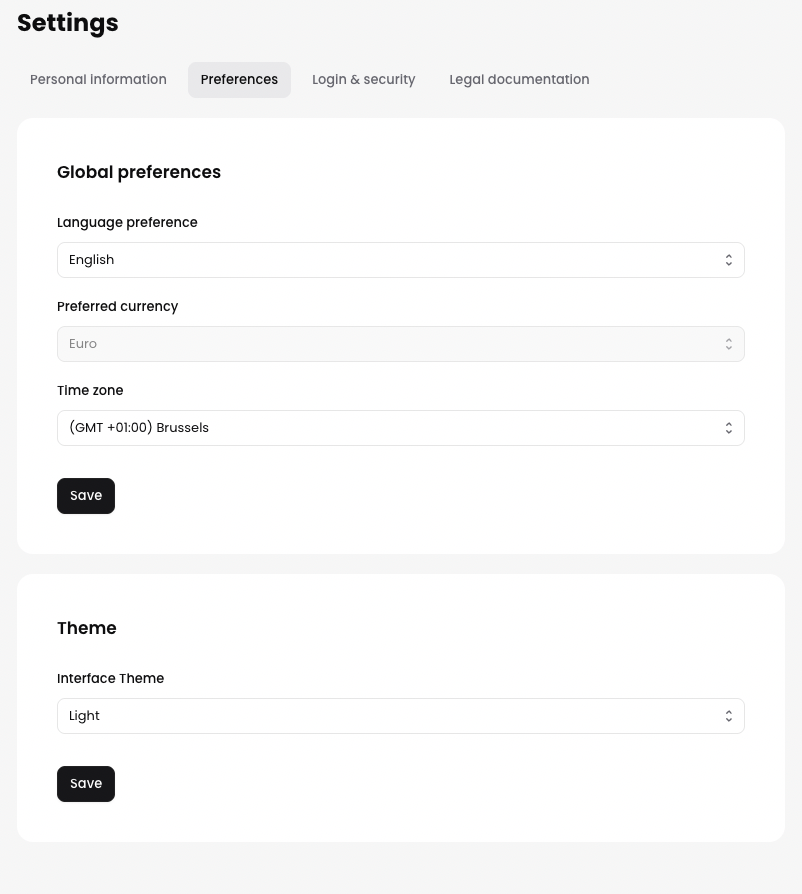Click the Time zone label
This screenshot has width=802, height=894.
(x=90, y=390)
